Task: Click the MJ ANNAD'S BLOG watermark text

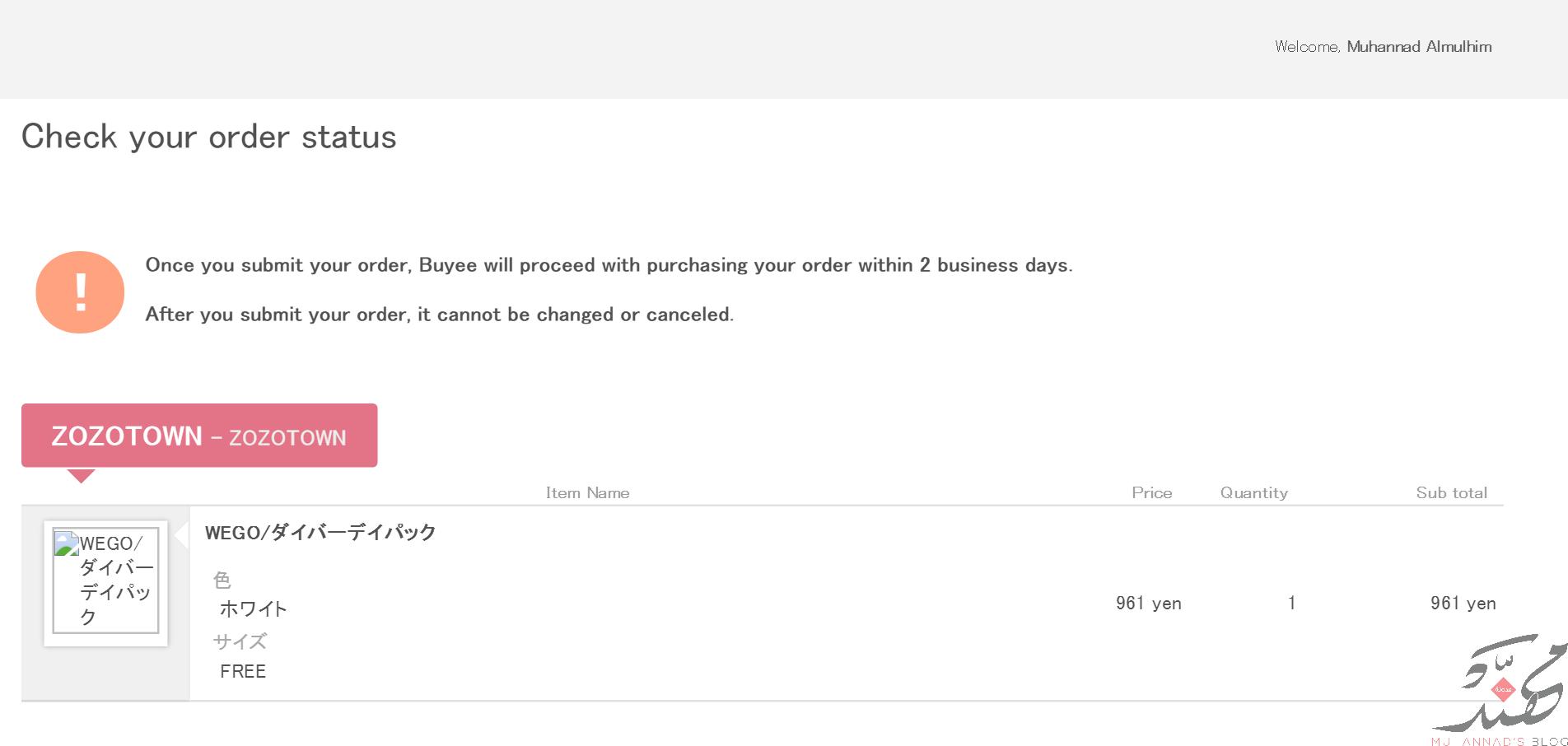Action: pyautogui.click(x=1499, y=741)
